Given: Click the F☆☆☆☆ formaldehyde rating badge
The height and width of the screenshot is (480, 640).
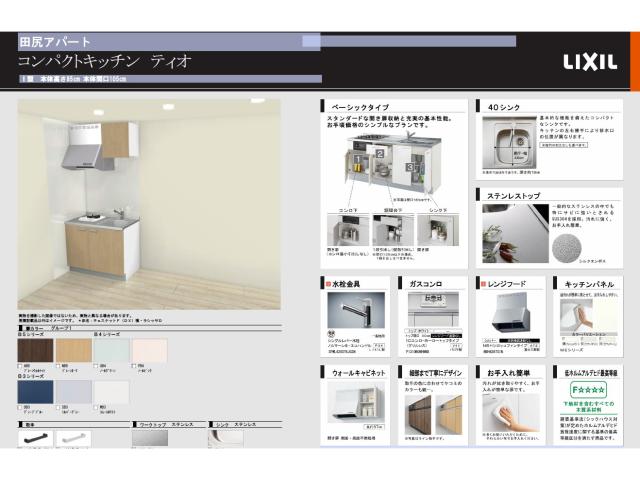Looking at the screenshot, I should coord(588,390).
